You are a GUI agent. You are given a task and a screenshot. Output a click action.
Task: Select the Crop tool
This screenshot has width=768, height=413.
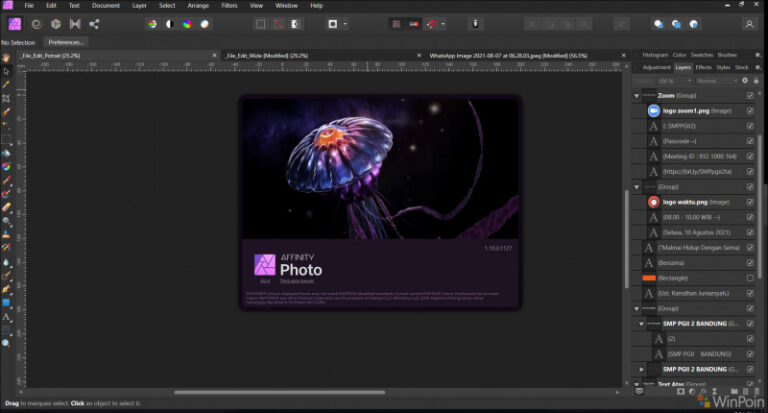(6, 98)
